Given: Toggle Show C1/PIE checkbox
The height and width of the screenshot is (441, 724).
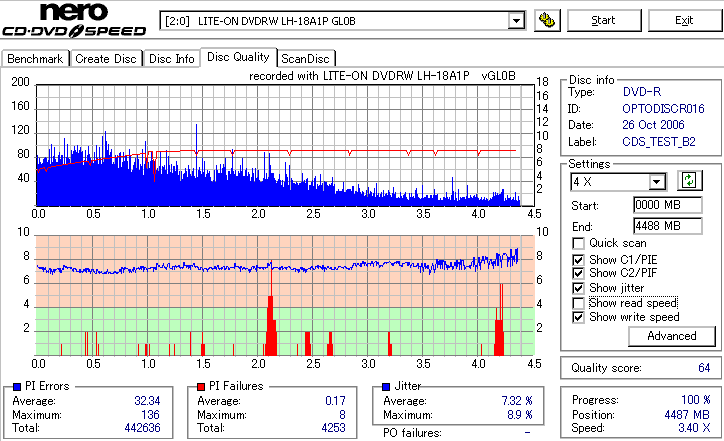Looking at the screenshot, I should 578,260.
